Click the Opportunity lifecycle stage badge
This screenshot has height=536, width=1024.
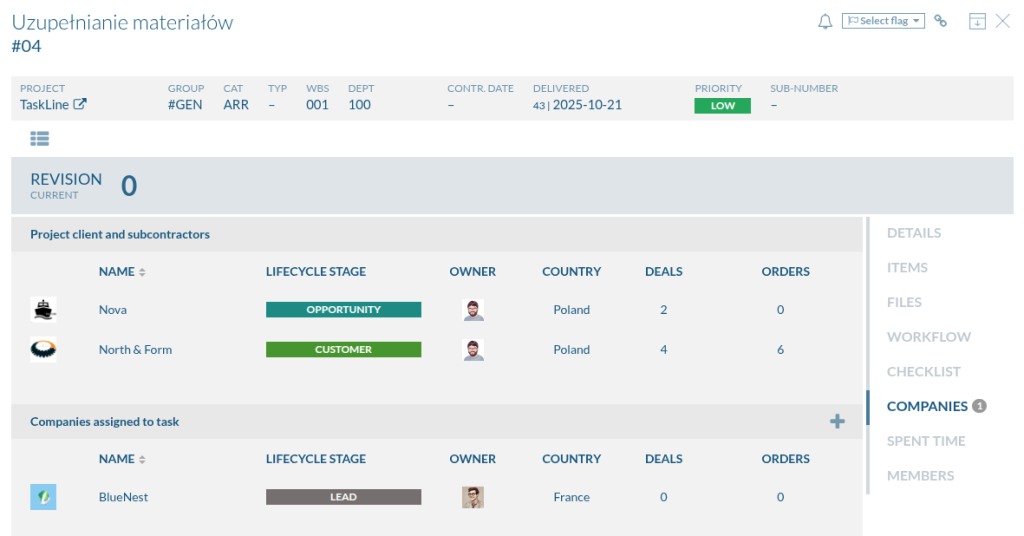(343, 310)
